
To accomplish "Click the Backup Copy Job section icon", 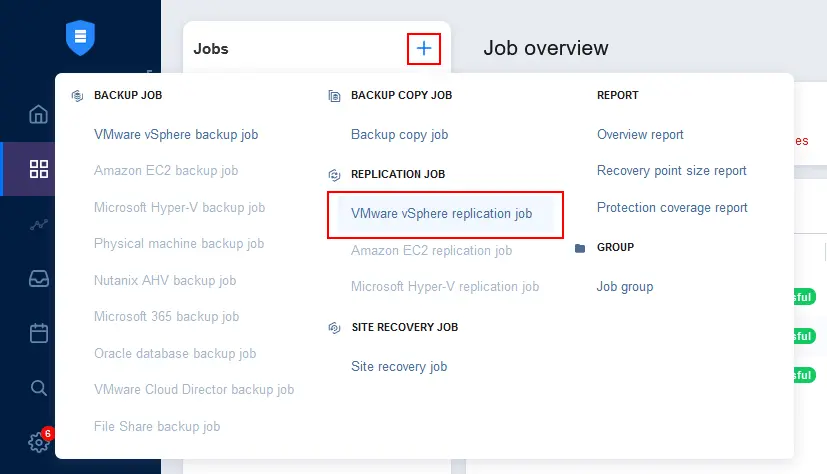I will pyautogui.click(x=334, y=96).
